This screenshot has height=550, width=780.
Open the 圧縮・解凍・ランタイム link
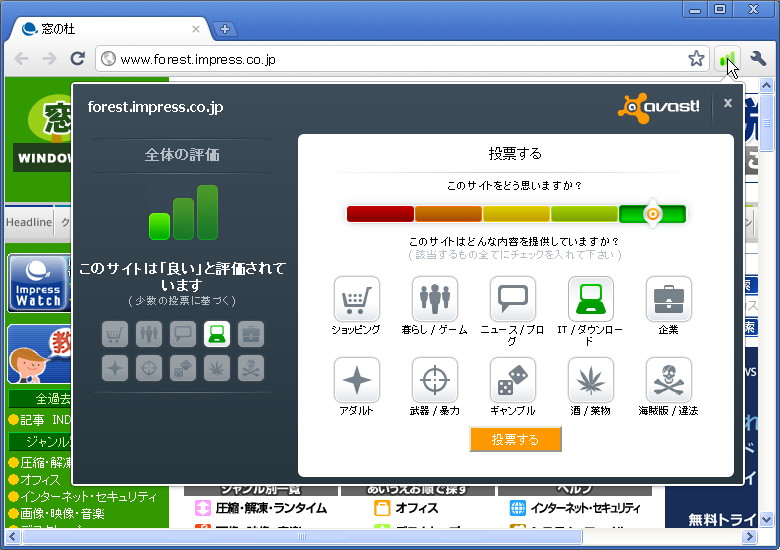pos(271,508)
